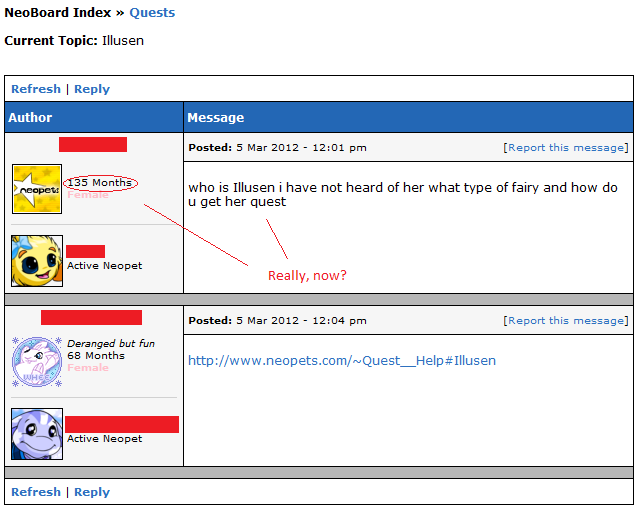Open the Quests board link
The image size is (641, 513).
pos(152,13)
